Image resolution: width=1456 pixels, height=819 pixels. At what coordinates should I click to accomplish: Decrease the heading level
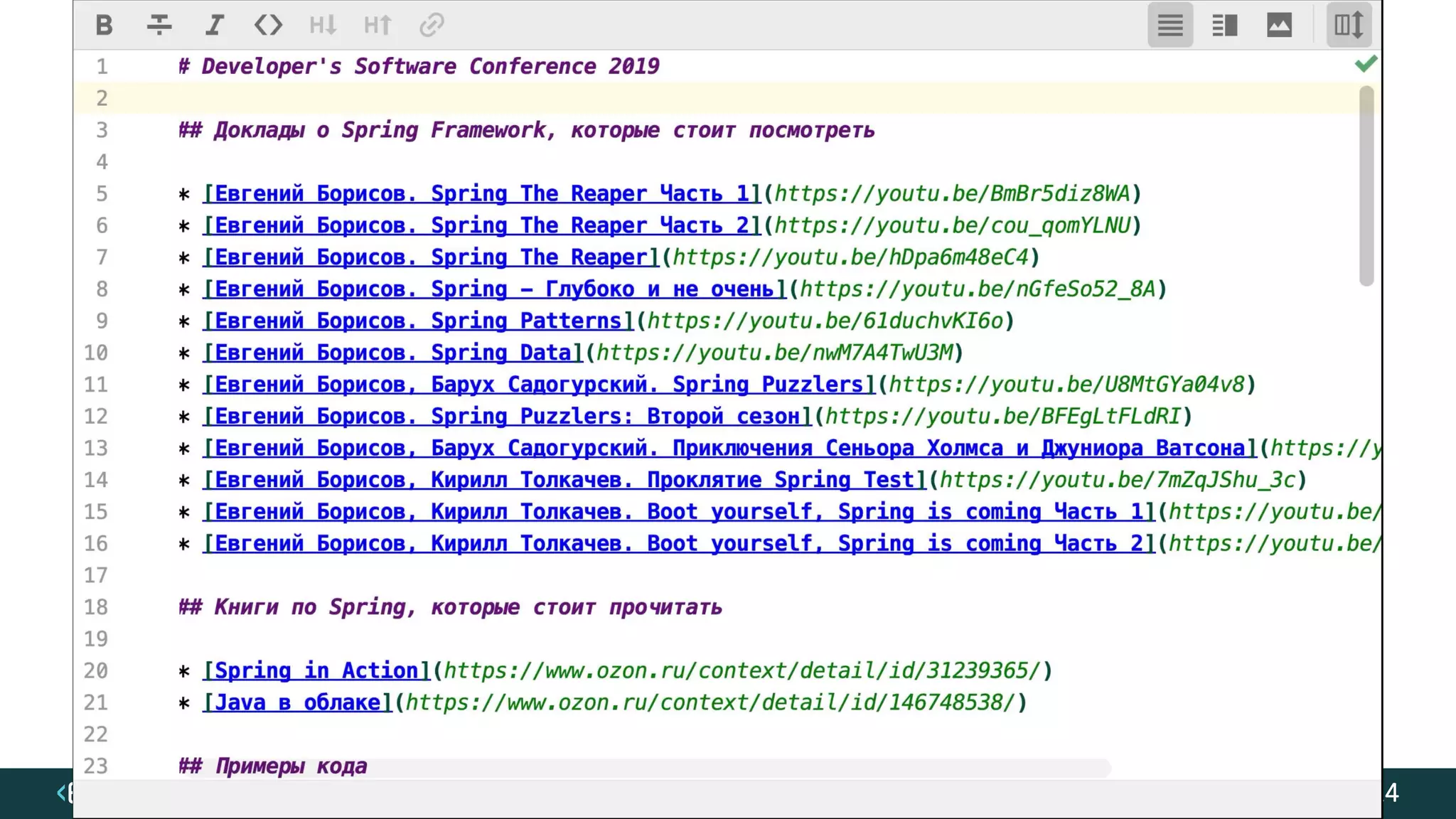coord(323,26)
